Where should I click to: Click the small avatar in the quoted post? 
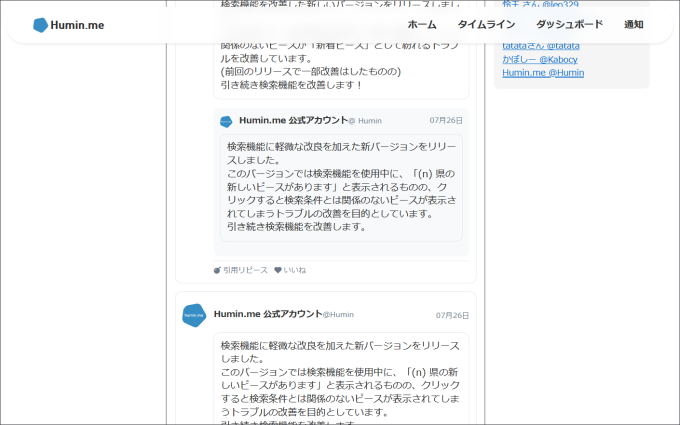[226, 121]
